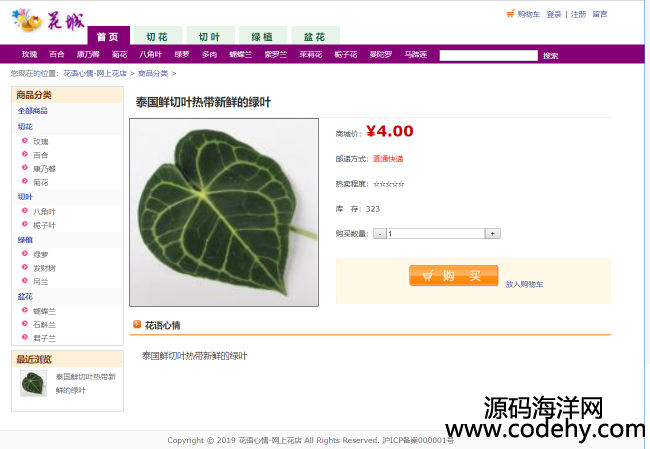Screen dimensions: 650x449
Task: Click the flower shop logo
Action: pyautogui.click(x=48, y=20)
